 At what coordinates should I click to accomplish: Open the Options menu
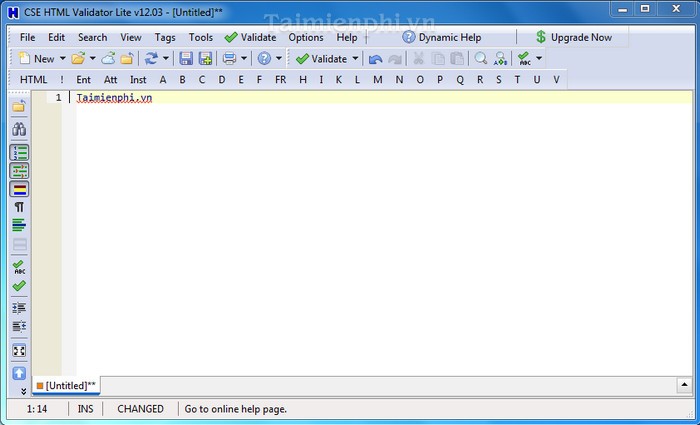(306, 38)
